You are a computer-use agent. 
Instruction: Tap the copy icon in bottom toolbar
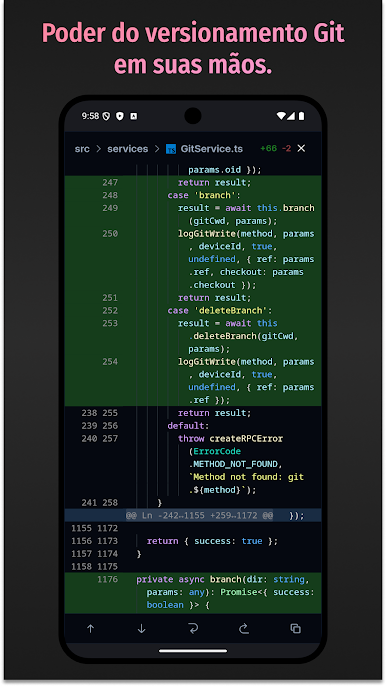click(x=295, y=629)
